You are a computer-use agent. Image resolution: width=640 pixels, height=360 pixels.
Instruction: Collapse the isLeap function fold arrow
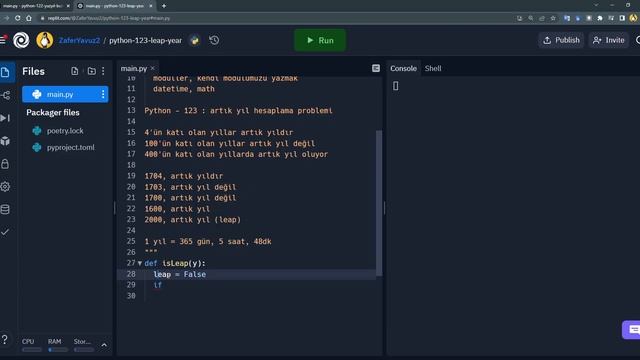pos(140,263)
